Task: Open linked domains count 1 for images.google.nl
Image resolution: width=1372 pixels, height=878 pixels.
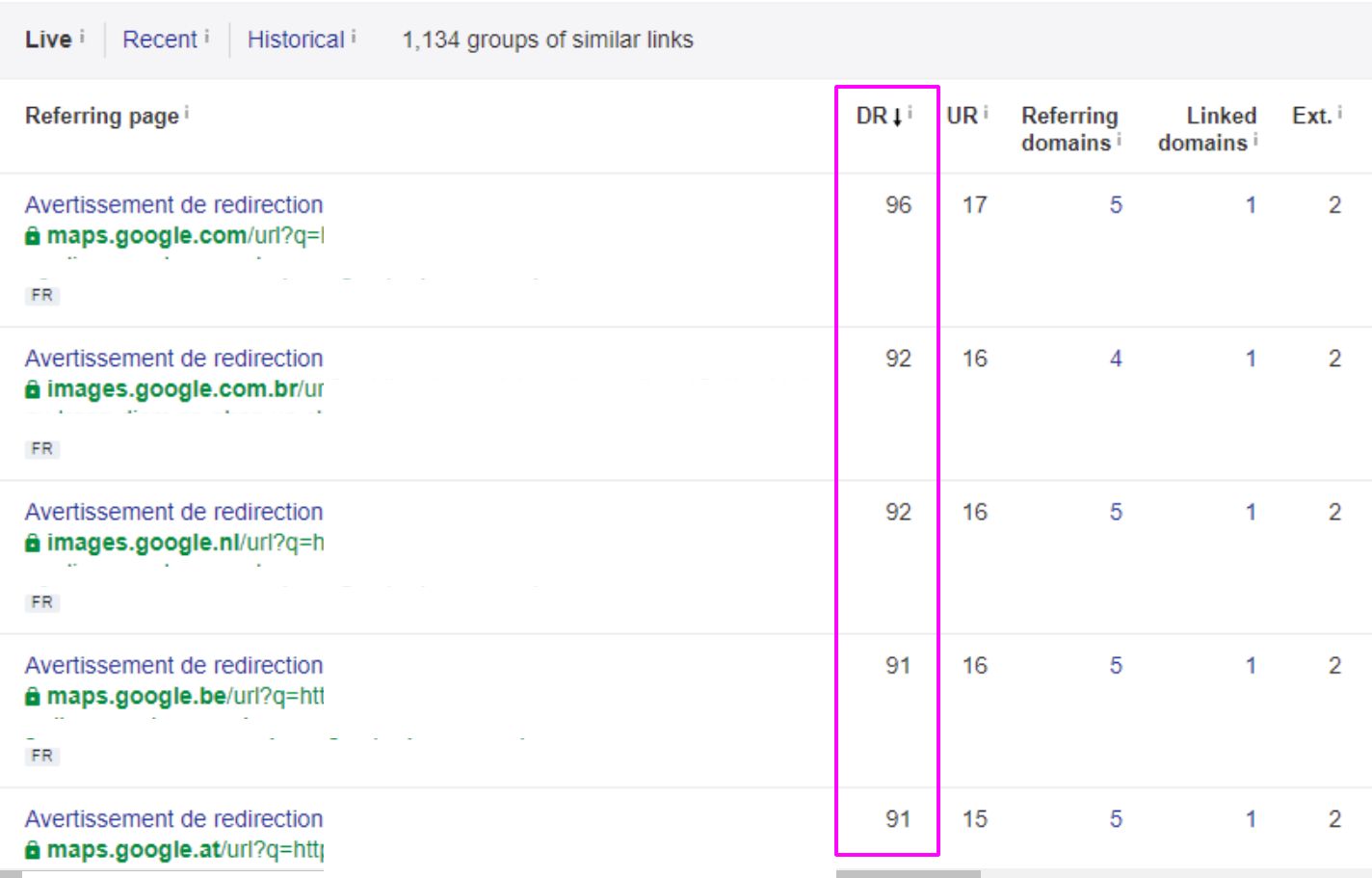Action: point(1251,511)
